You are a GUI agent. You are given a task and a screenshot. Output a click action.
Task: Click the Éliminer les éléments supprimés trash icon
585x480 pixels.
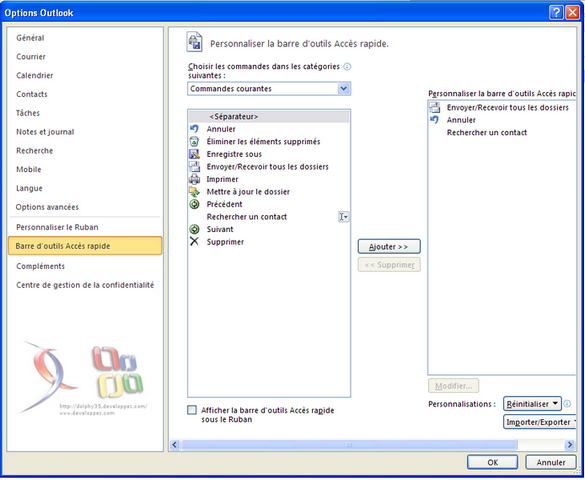tap(194, 141)
